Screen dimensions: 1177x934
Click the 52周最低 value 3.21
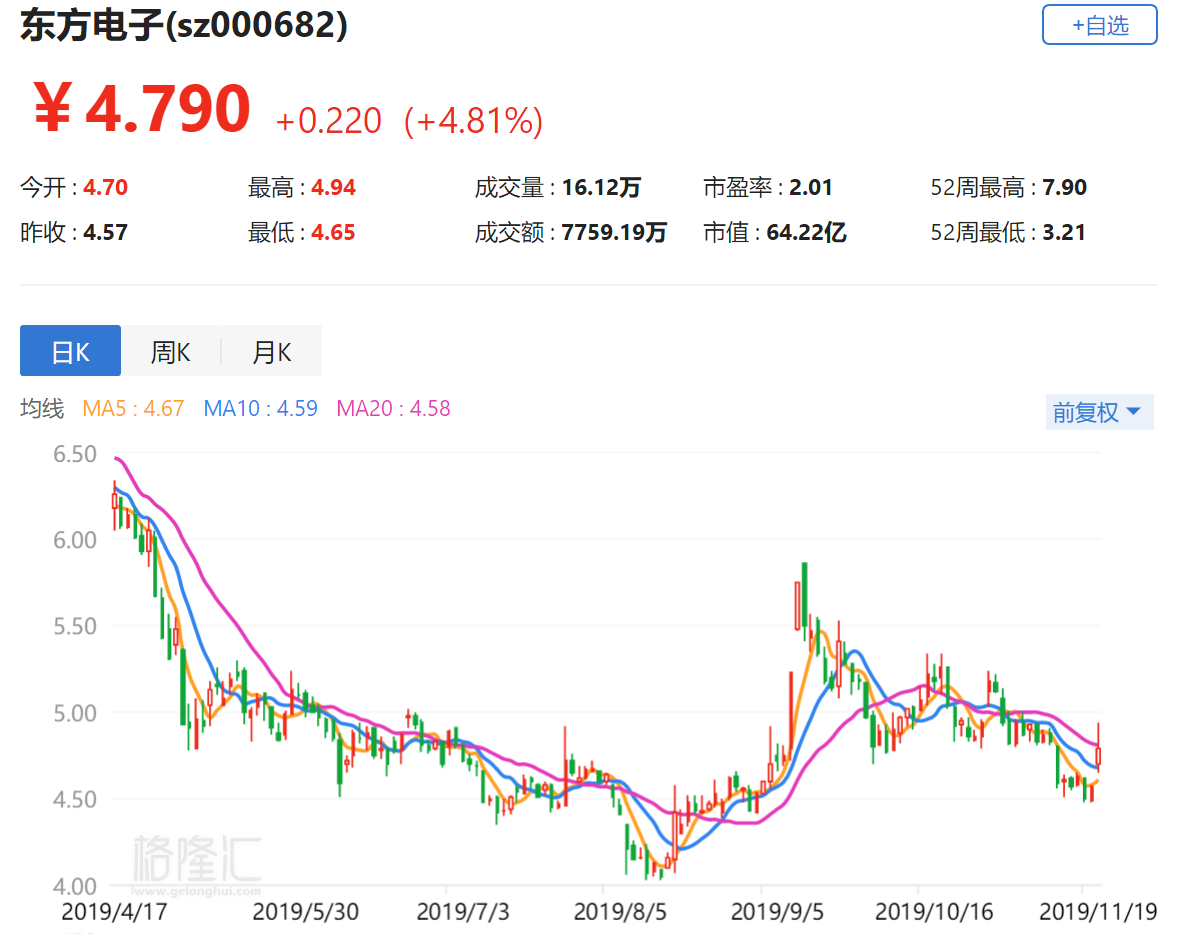[x=1064, y=232]
